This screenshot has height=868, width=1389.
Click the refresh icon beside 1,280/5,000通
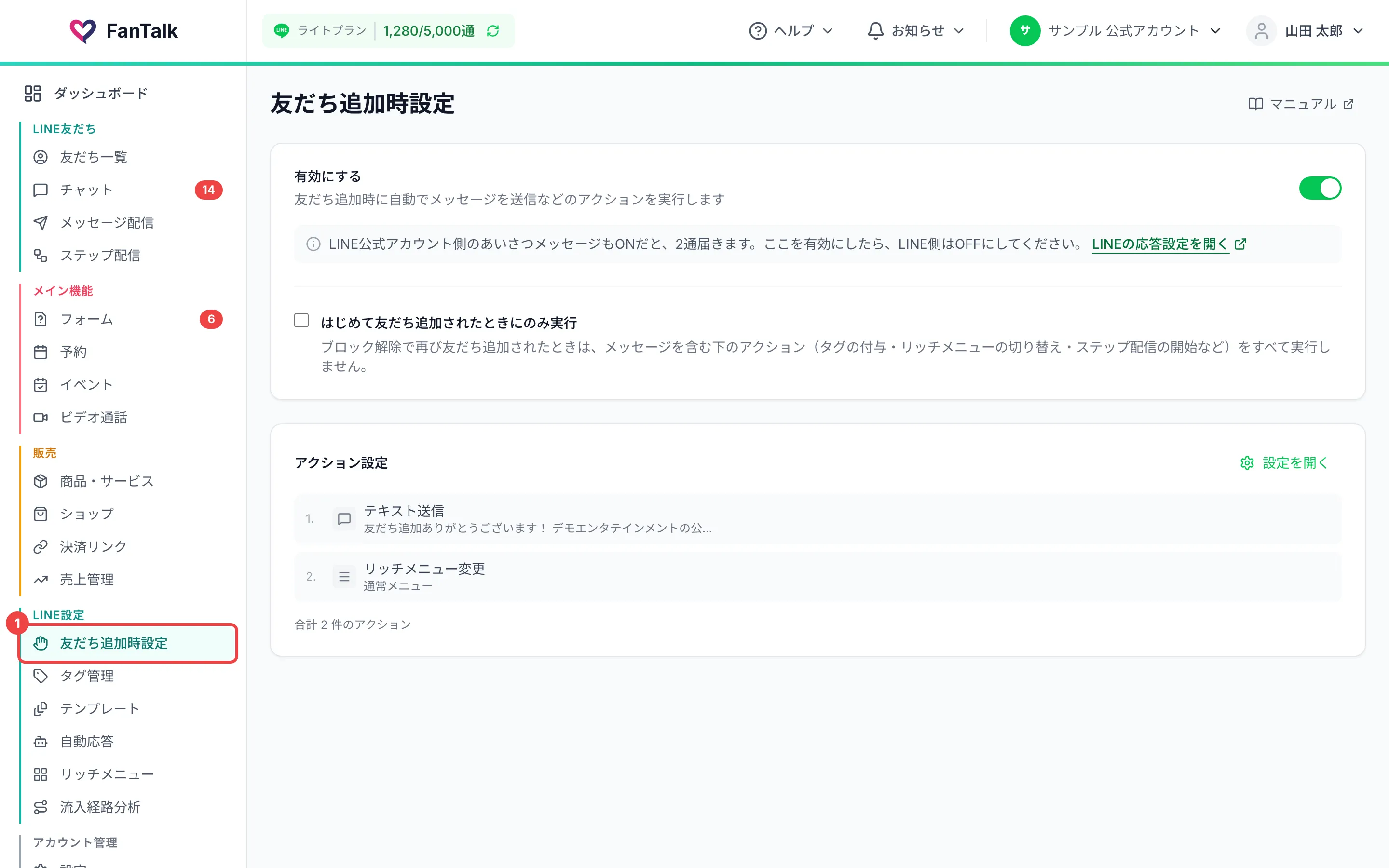click(x=493, y=31)
